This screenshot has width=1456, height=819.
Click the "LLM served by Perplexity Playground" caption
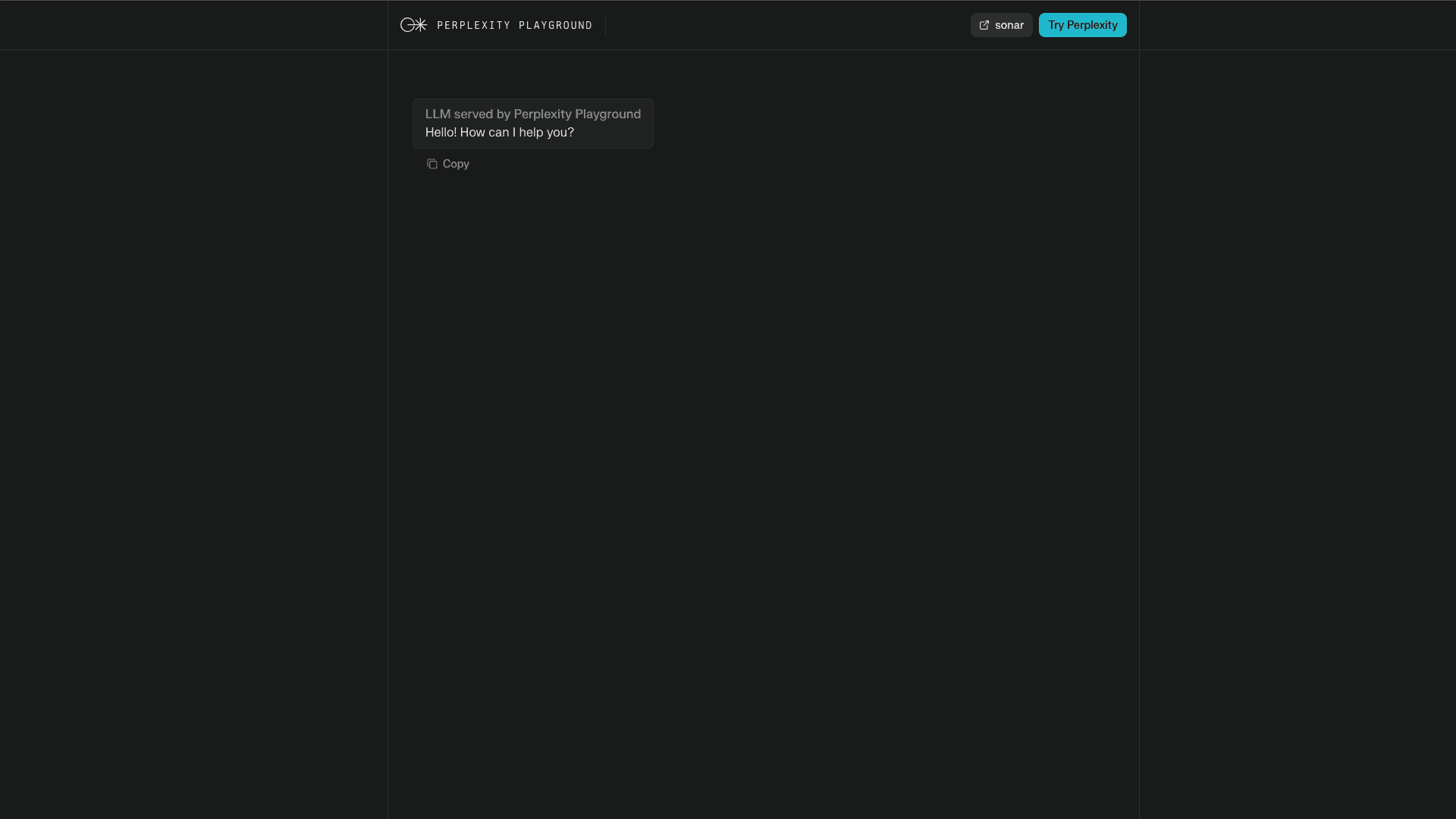click(532, 115)
